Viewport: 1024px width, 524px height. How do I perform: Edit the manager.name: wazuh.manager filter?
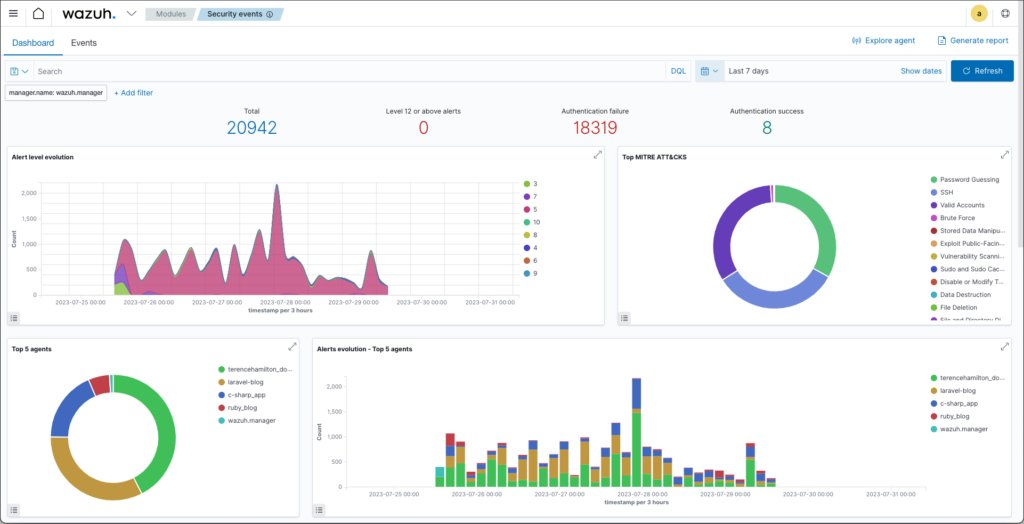pyautogui.click(x=56, y=93)
